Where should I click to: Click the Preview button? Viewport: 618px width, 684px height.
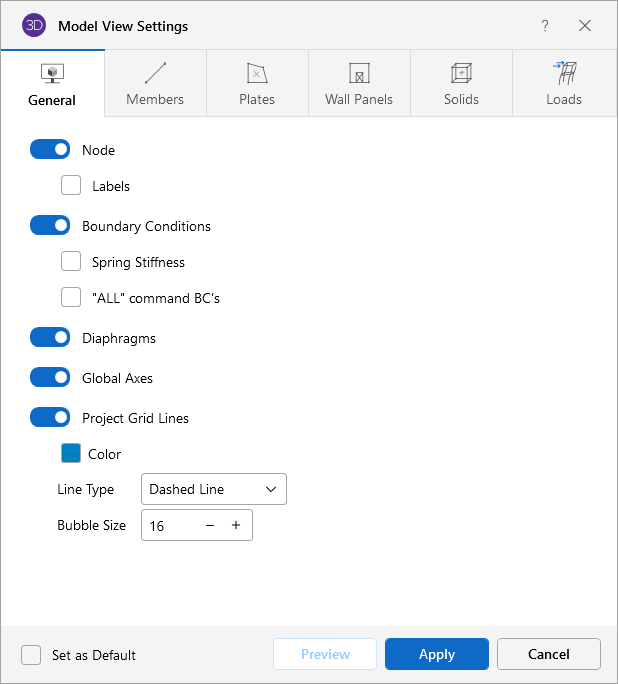325,654
